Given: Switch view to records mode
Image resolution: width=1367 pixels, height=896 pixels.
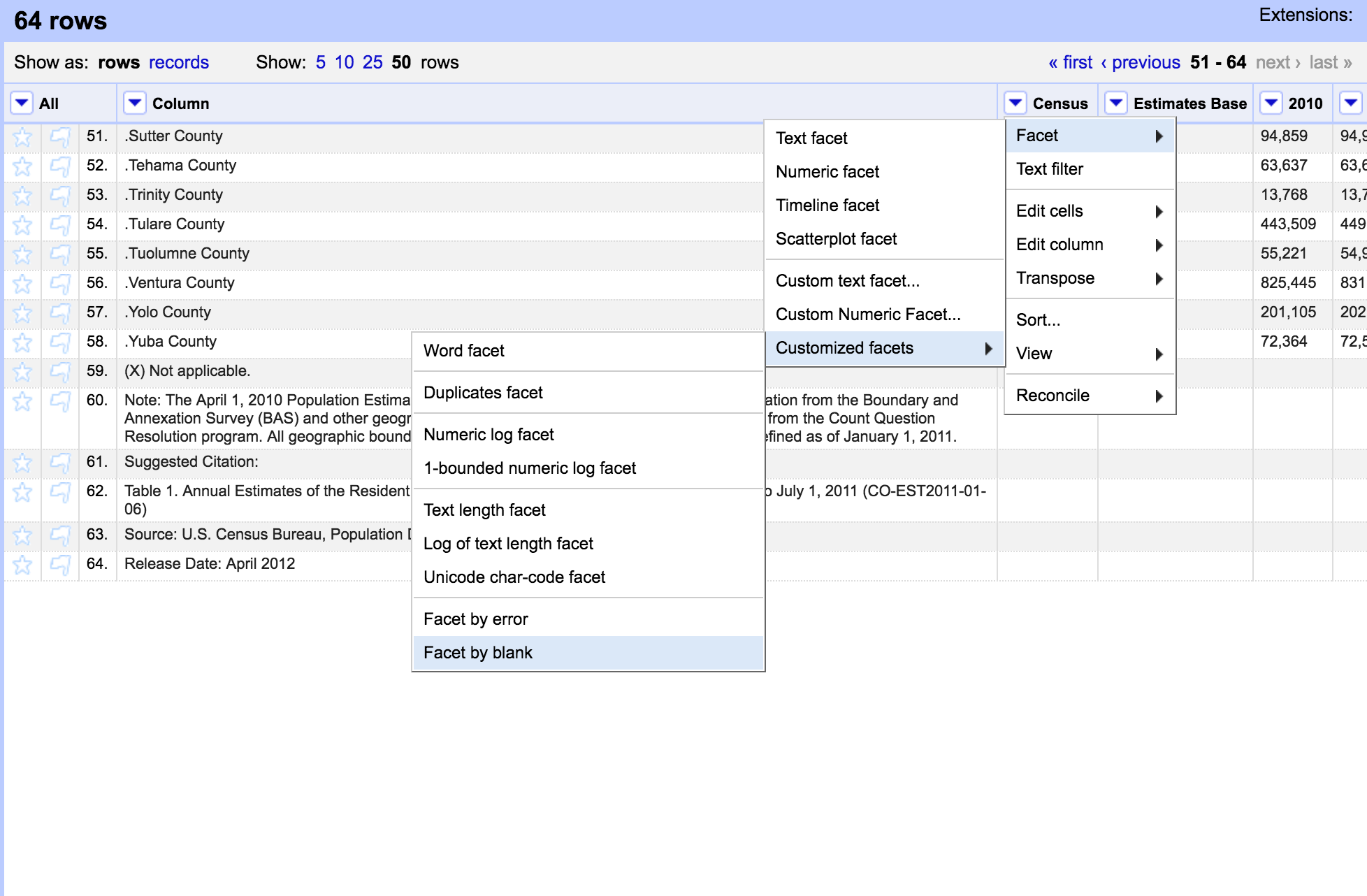Looking at the screenshot, I should click(178, 62).
